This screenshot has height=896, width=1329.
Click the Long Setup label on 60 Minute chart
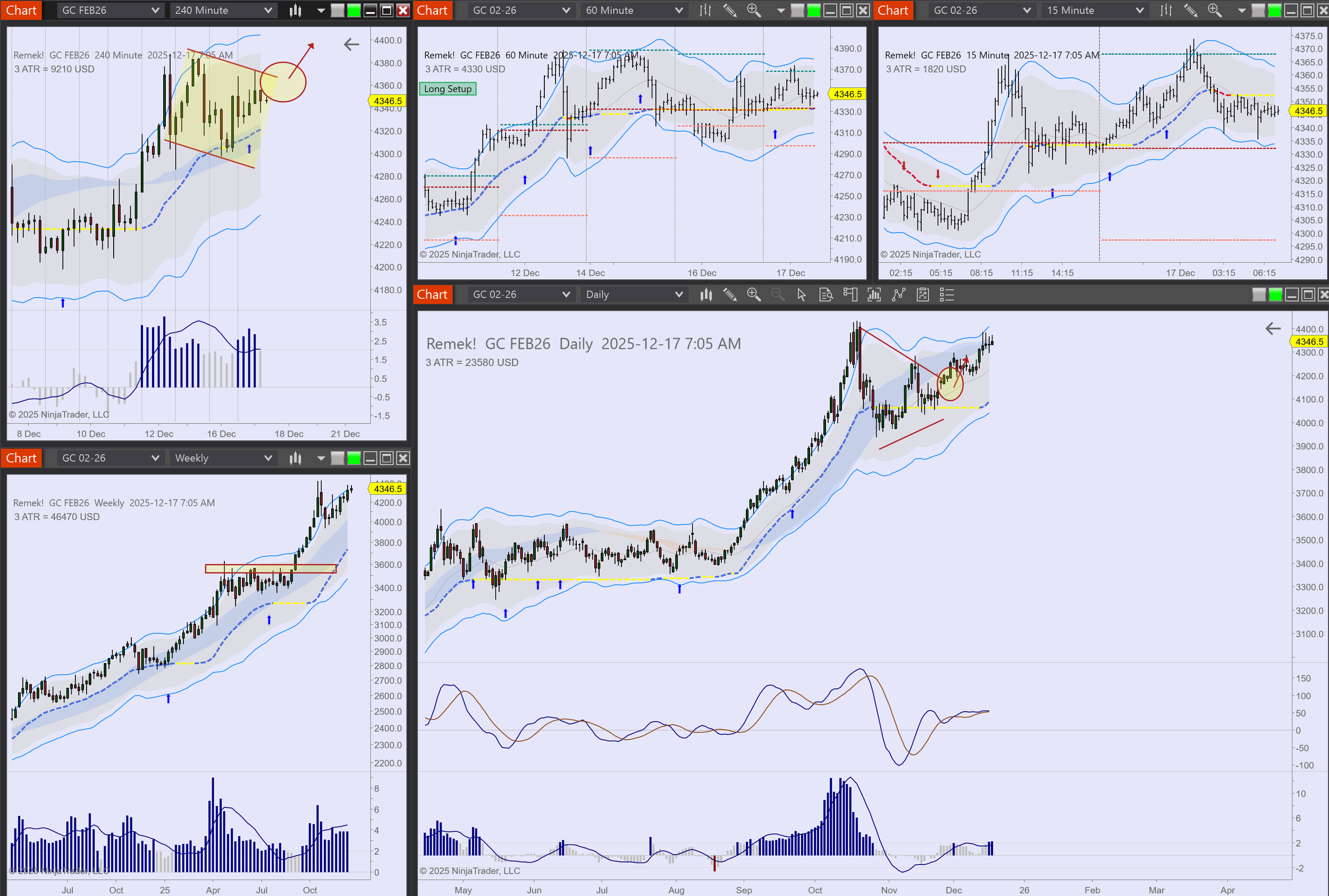coord(448,89)
